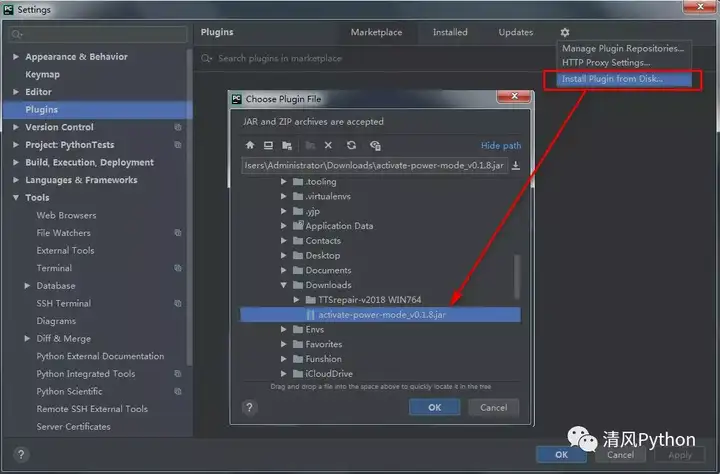Click the Desktop directory toolbar icon
Viewport: 720px width, 474px height.
[268, 145]
